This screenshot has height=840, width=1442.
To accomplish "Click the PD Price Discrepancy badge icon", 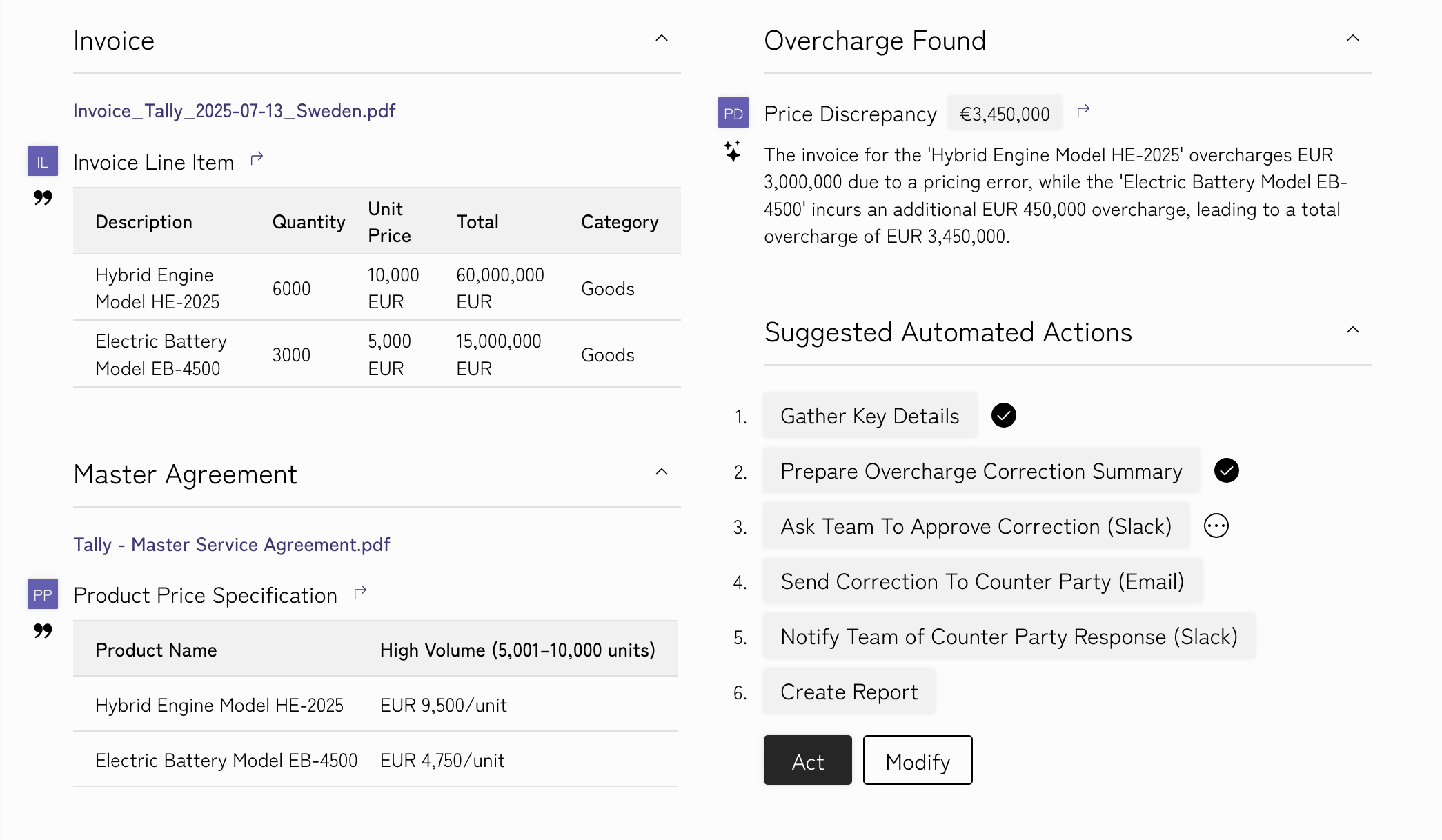I will tap(733, 113).
